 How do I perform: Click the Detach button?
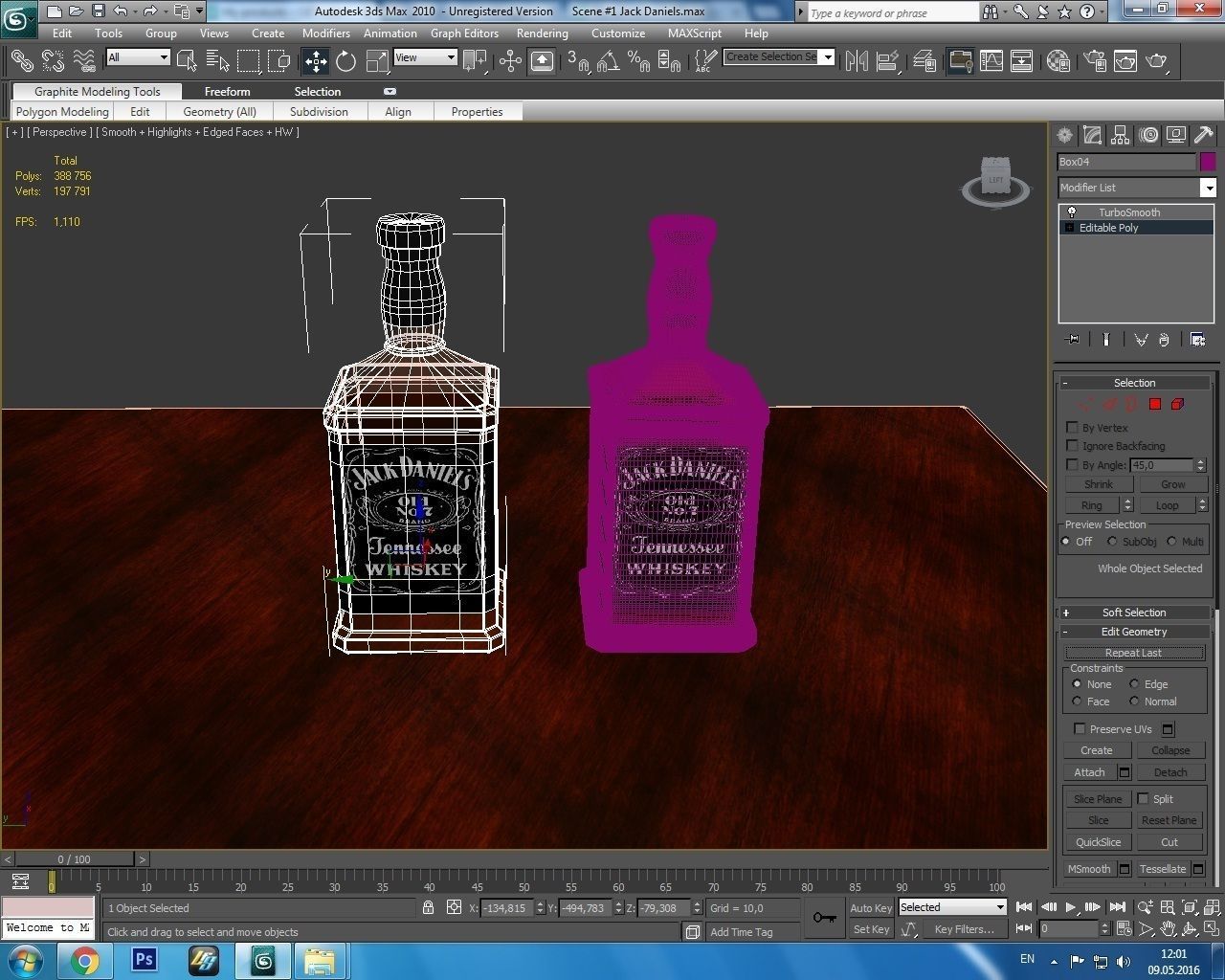coord(1169,772)
